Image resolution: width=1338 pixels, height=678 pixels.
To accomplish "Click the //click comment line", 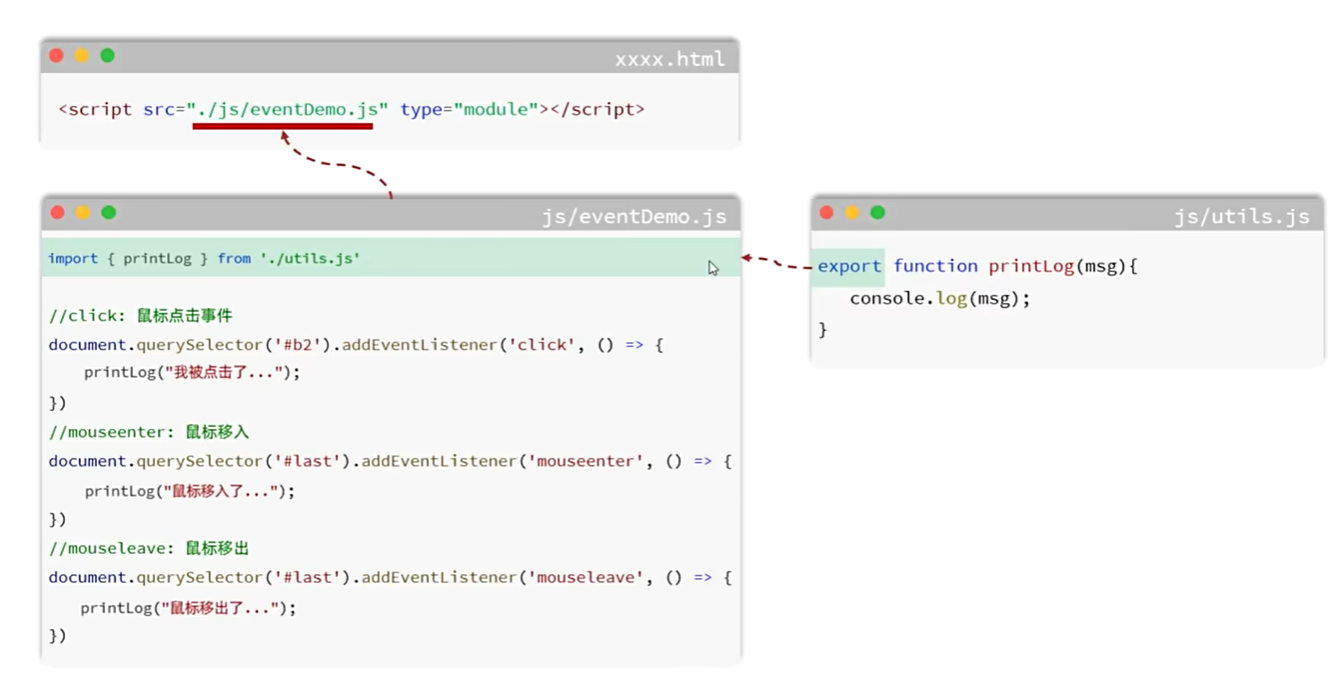I will coord(140,316).
